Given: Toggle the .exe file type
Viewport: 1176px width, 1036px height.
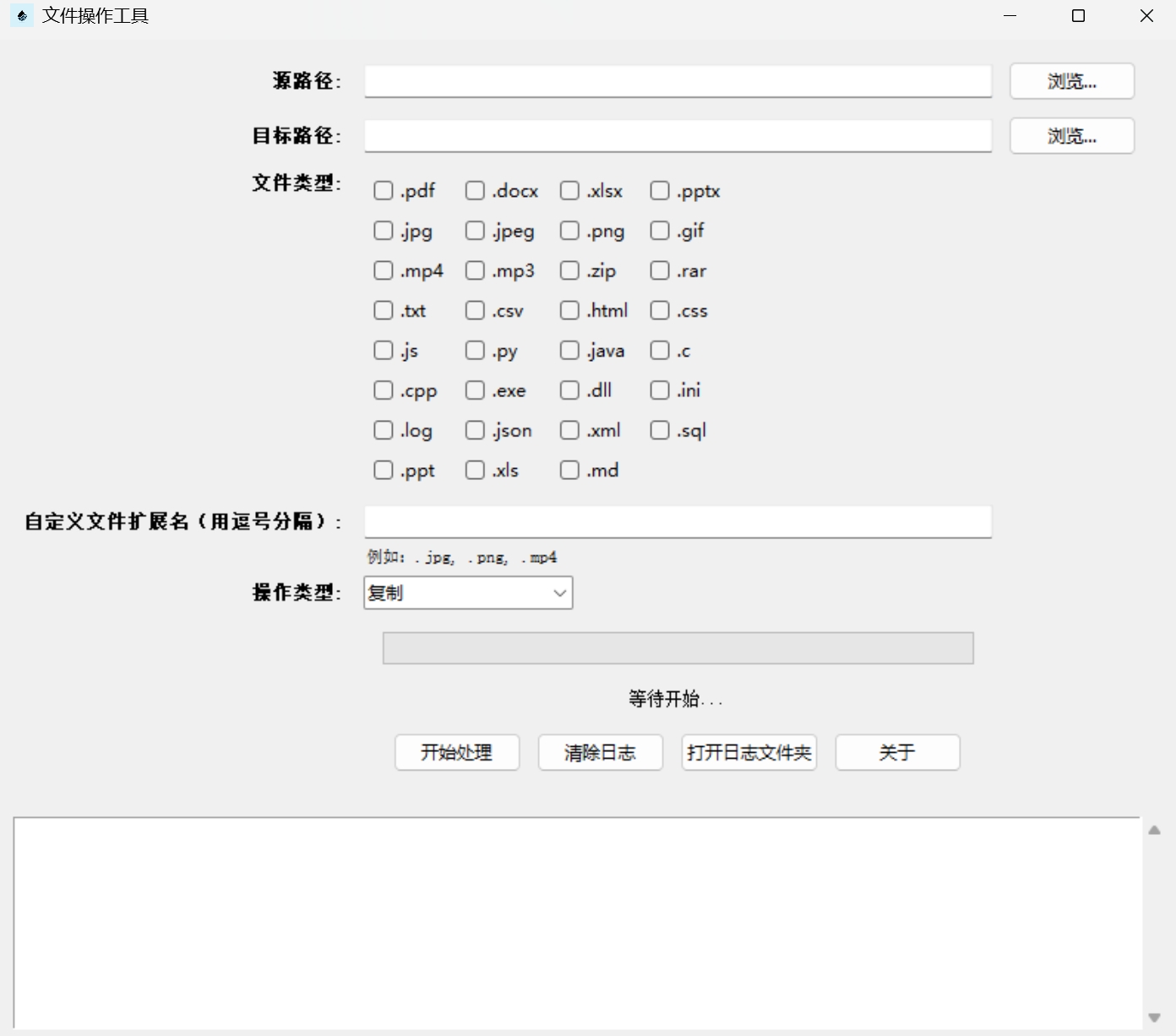Looking at the screenshot, I should click(x=475, y=390).
